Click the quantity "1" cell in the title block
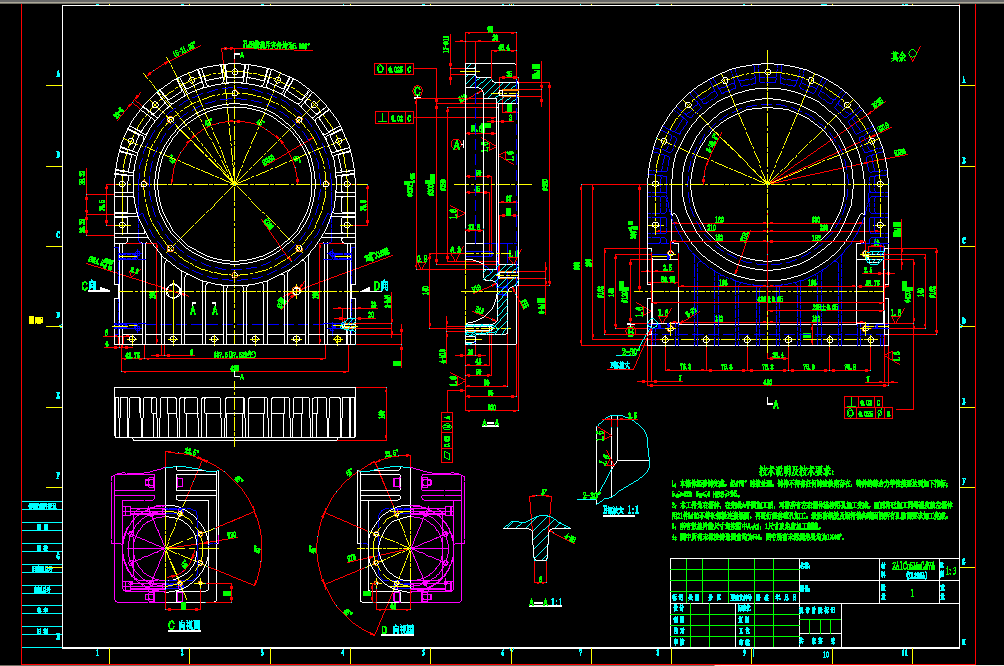Screen dimensions: 1004x666 [x=911, y=593]
